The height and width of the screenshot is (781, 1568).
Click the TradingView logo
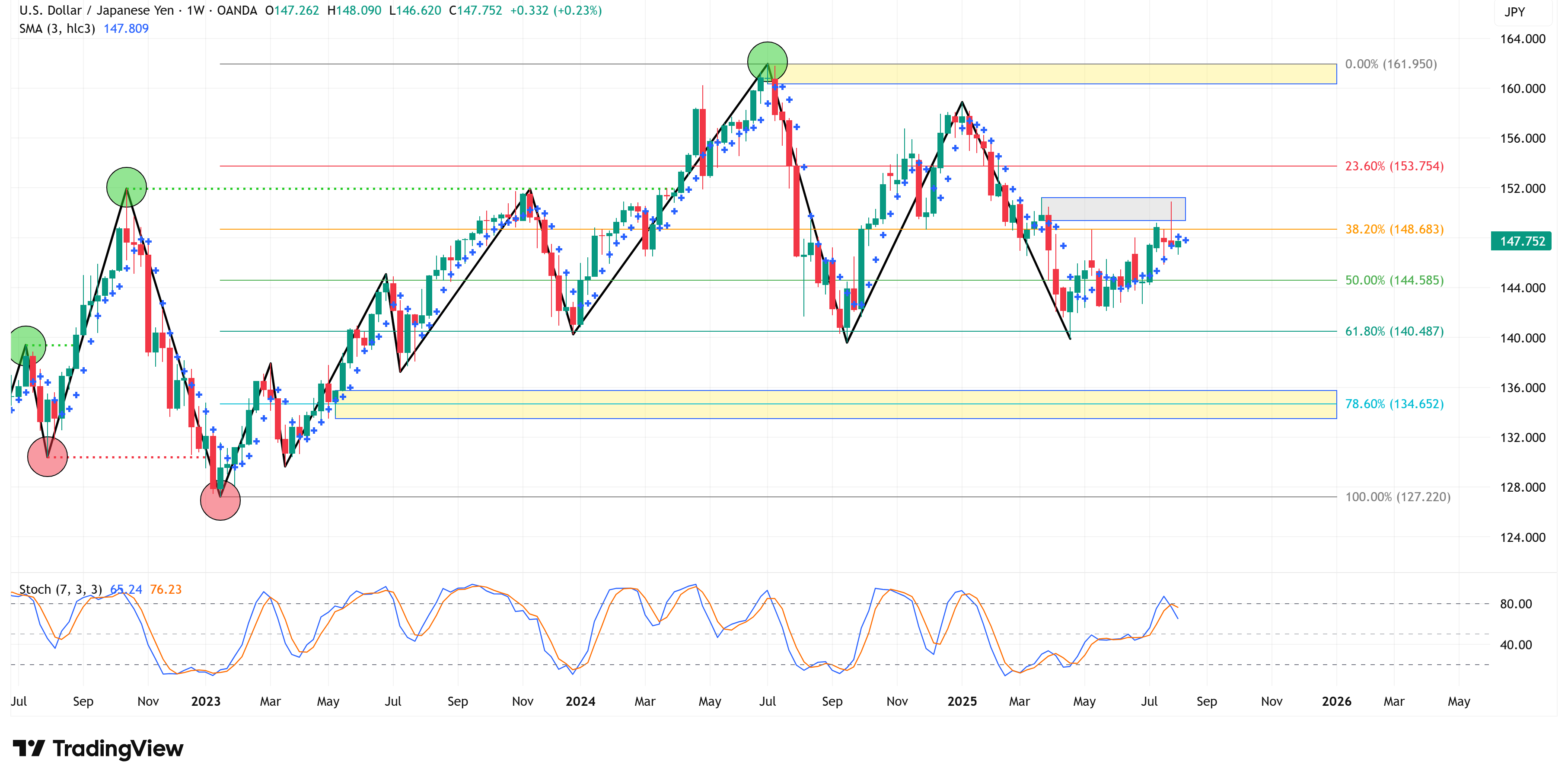point(97,748)
